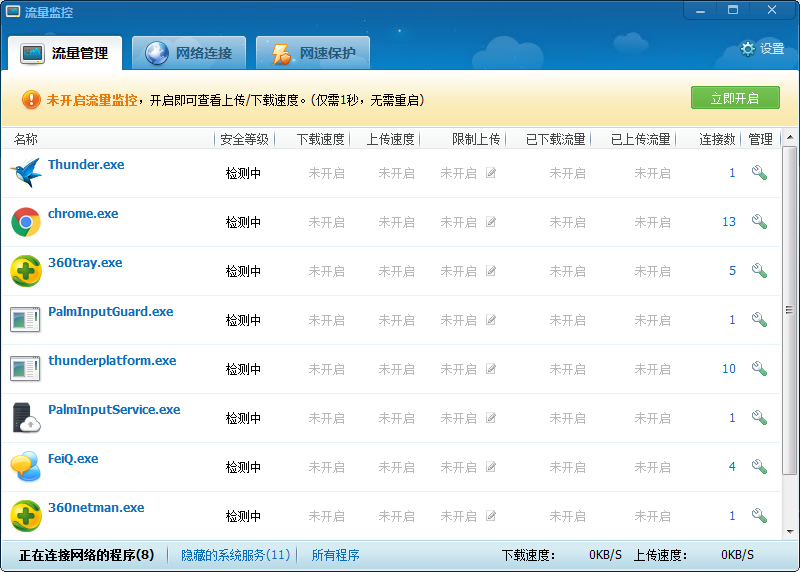The image size is (800, 572).
Task: Click the thunderplatform.exe process name
Action: 112,361
